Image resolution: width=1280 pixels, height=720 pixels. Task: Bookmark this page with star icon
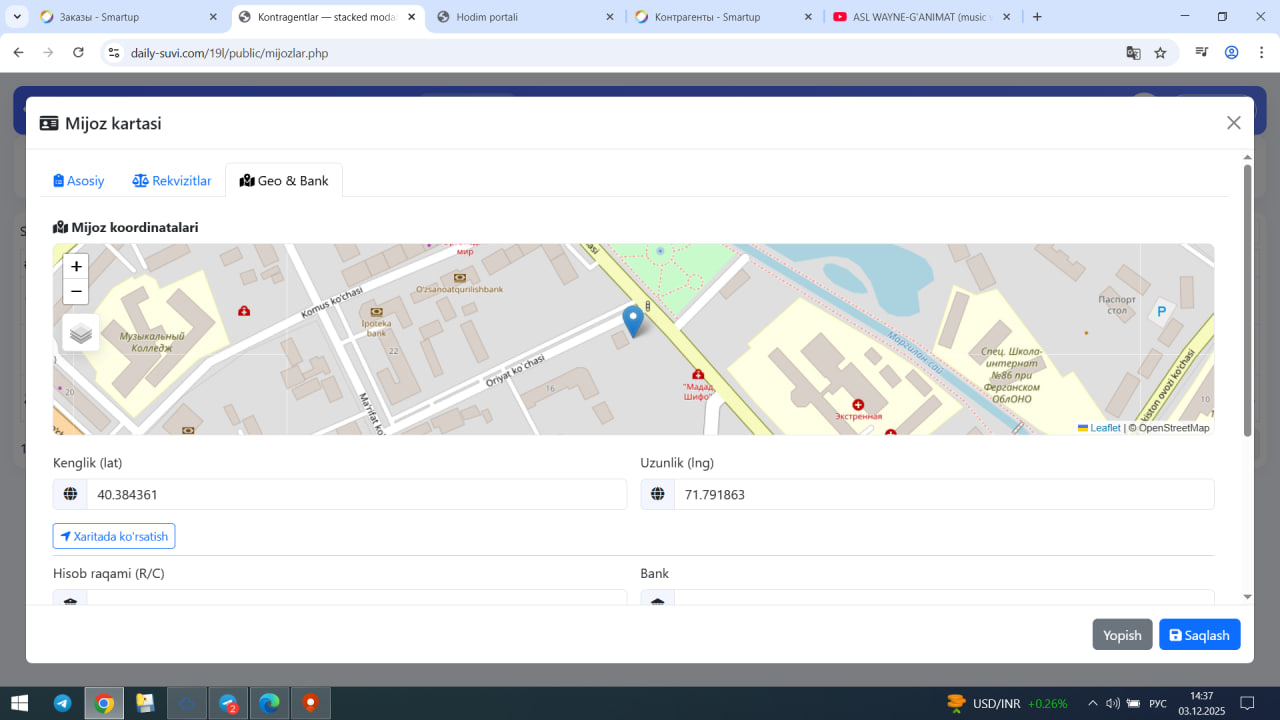[1160, 53]
